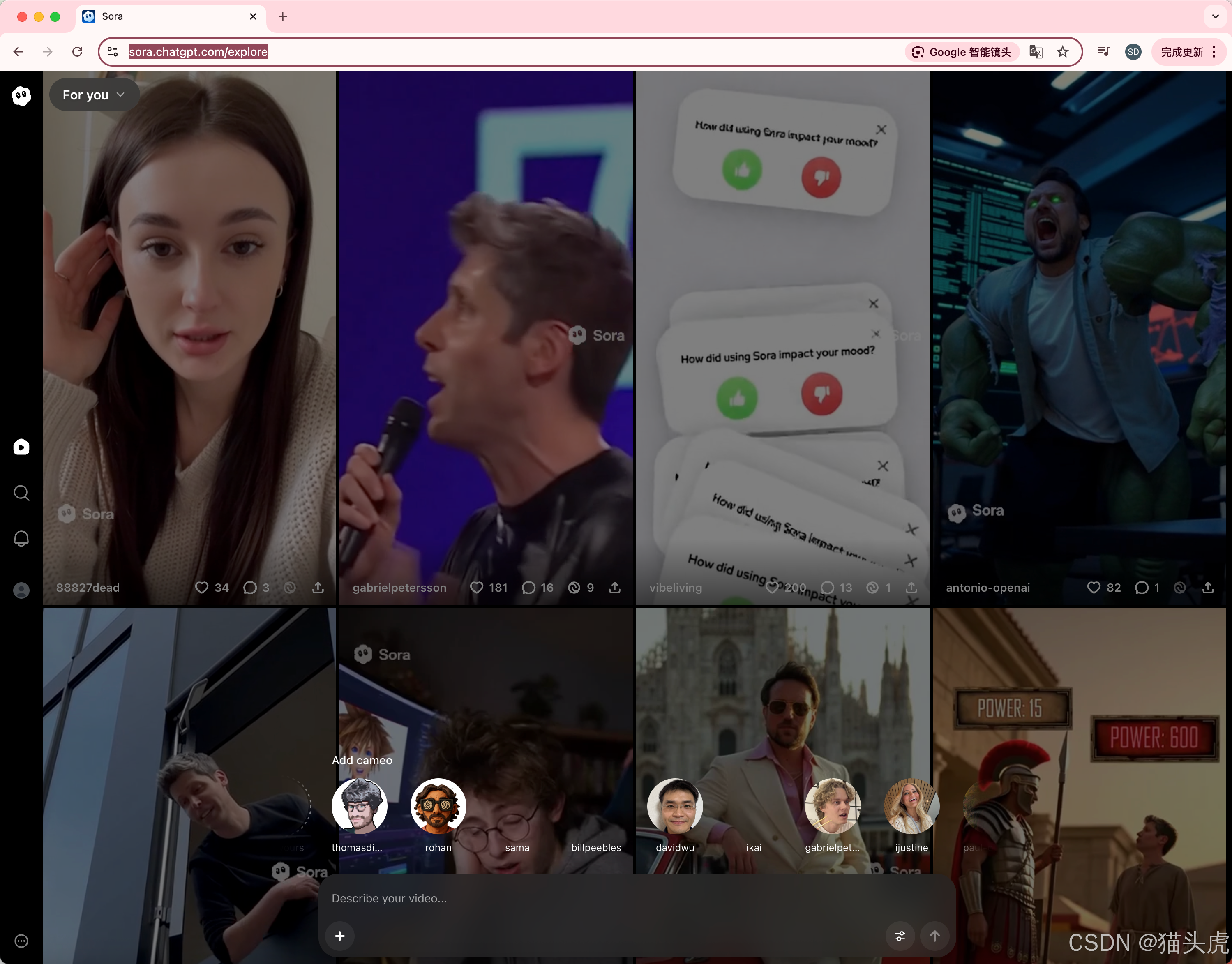
Task: Open profile avatar icon in sidebar
Action: pyautogui.click(x=21, y=590)
